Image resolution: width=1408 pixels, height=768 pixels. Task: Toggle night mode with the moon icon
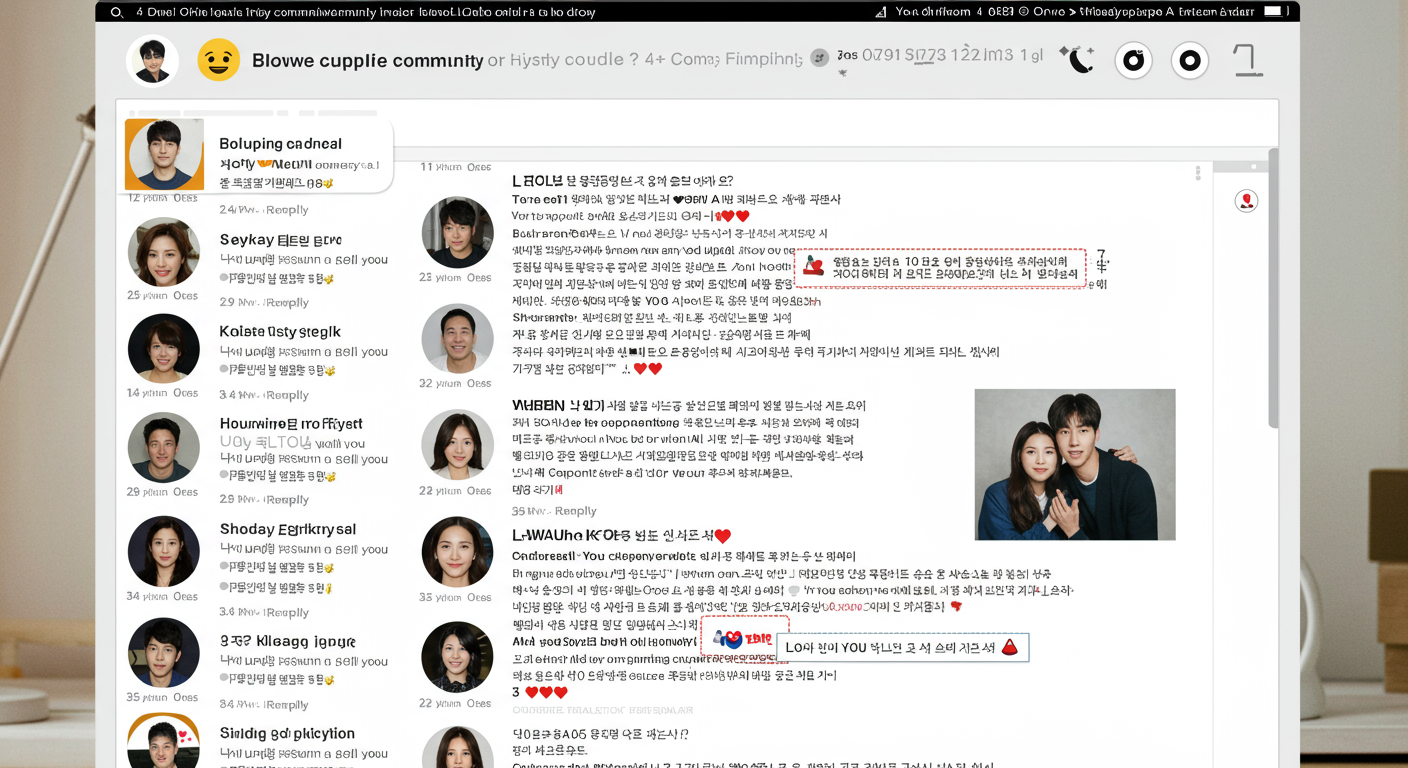(x=1080, y=60)
